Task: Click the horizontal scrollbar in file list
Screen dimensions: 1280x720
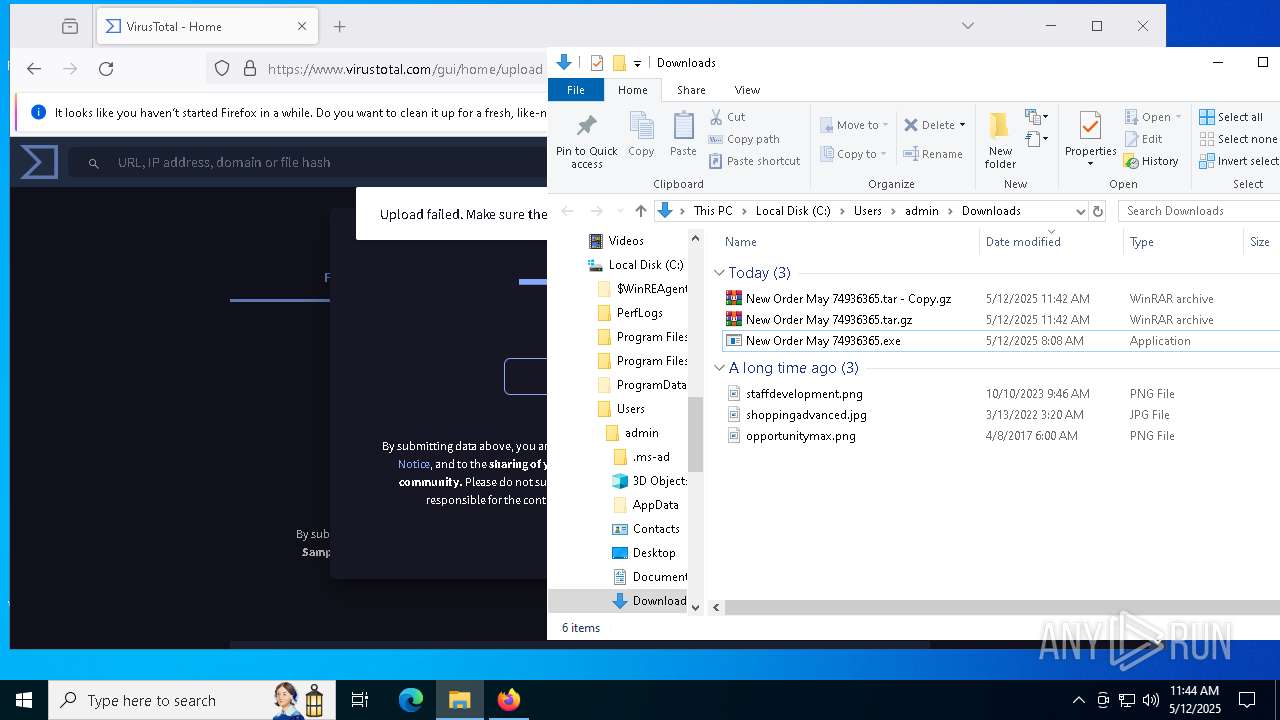Action: [x=1002, y=607]
